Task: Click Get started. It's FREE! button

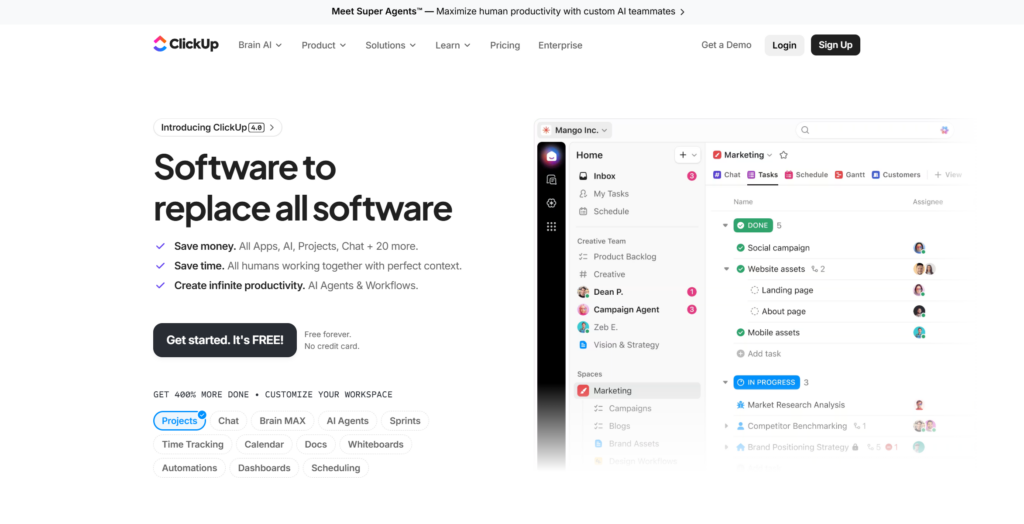Action: pos(225,340)
